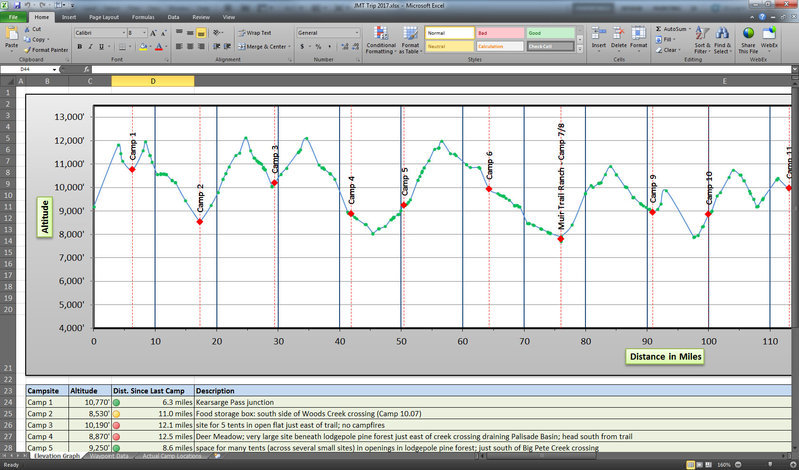The height and width of the screenshot is (470, 799).
Task: Click the Increase Decimal icon
Action: (x=344, y=46)
